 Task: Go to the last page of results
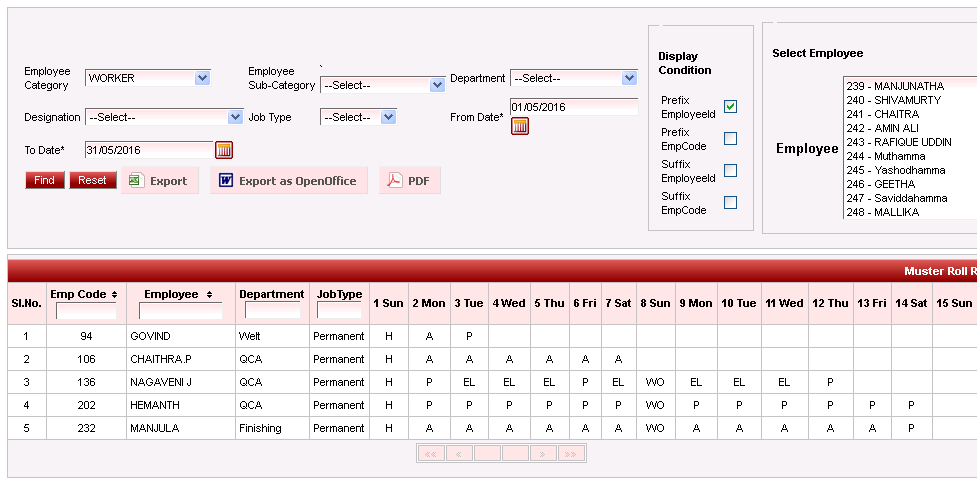click(x=572, y=454)
